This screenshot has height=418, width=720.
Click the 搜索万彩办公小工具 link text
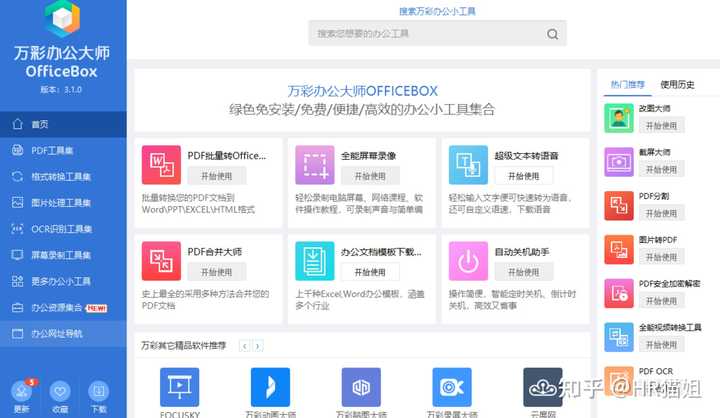point(437,11)
